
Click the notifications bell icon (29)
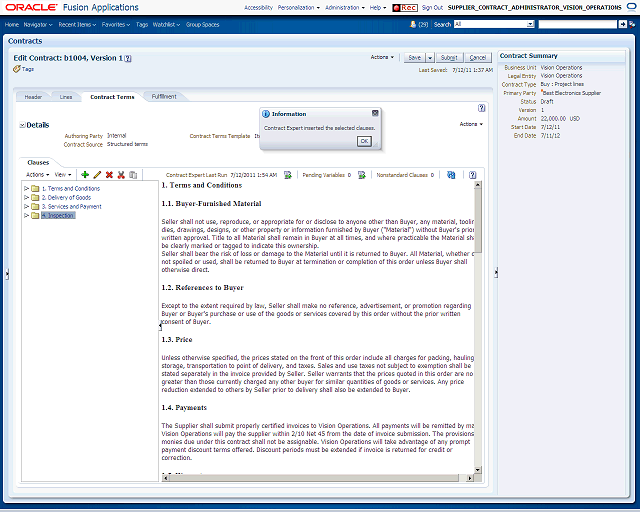[413, 24]
